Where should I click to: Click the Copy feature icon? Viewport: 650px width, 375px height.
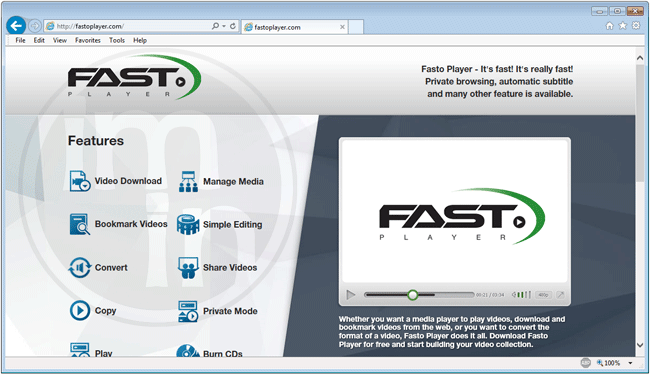pos(80,311)
